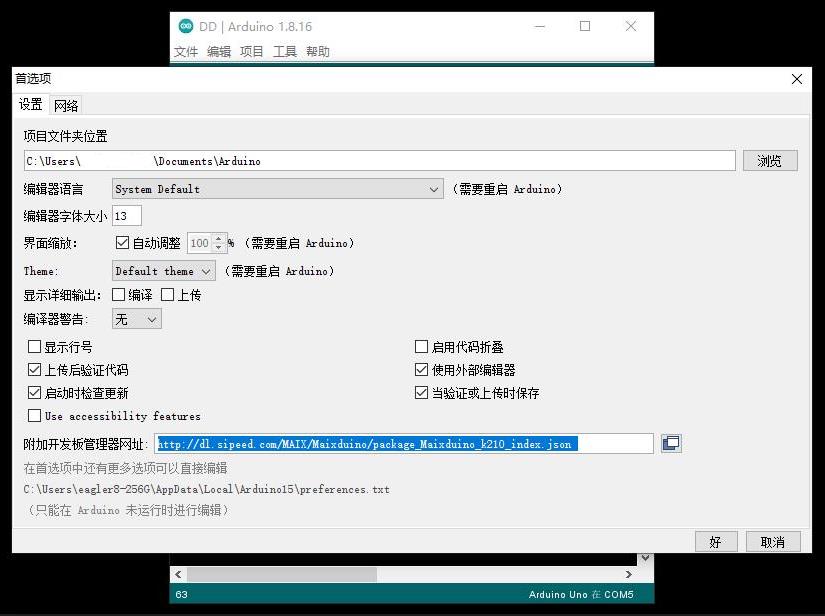Click the vertical scroll down arrow in Arduino window
The width and height of the screenshot is (825, 616).
pos(645,558)
